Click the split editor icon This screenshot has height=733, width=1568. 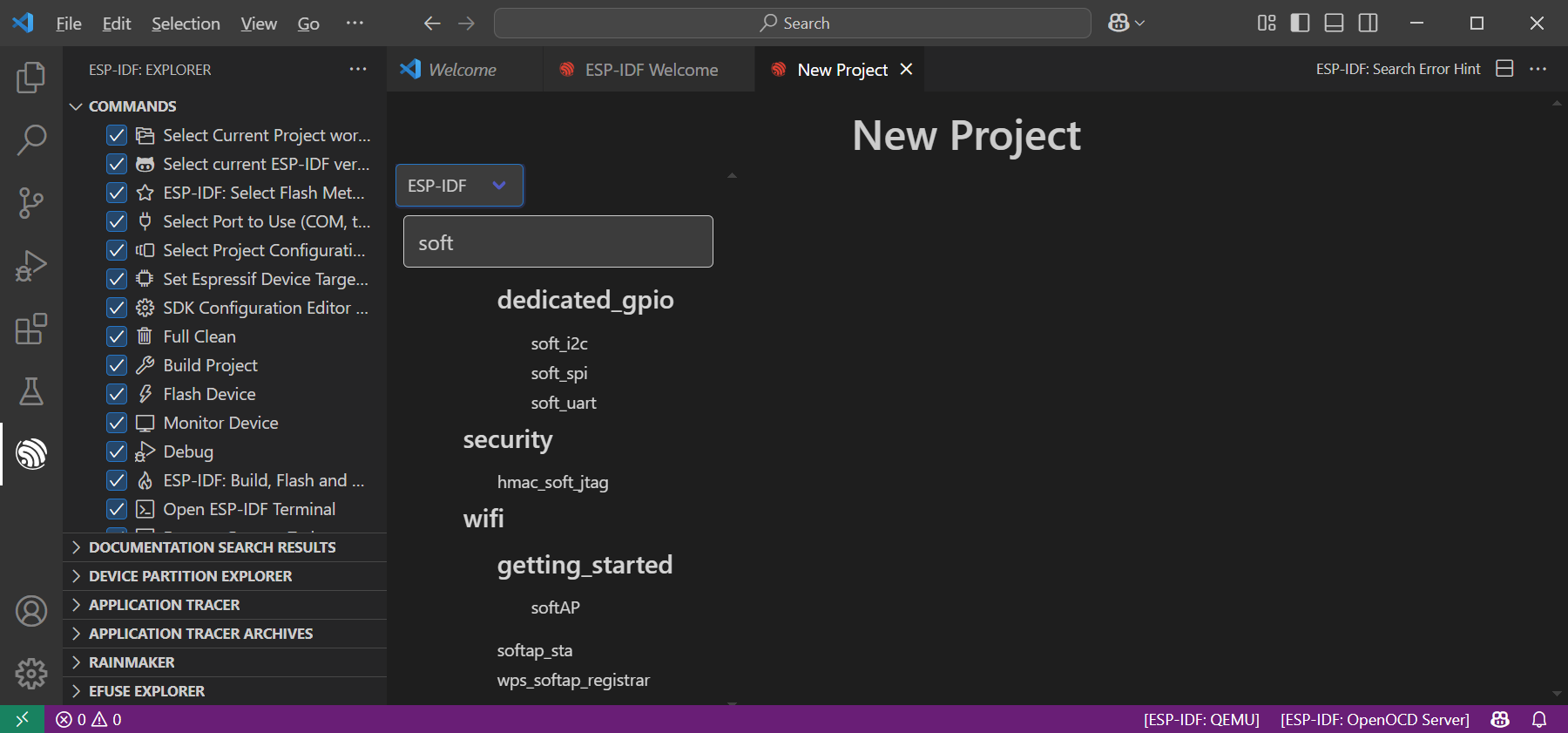coord(1504,69)
